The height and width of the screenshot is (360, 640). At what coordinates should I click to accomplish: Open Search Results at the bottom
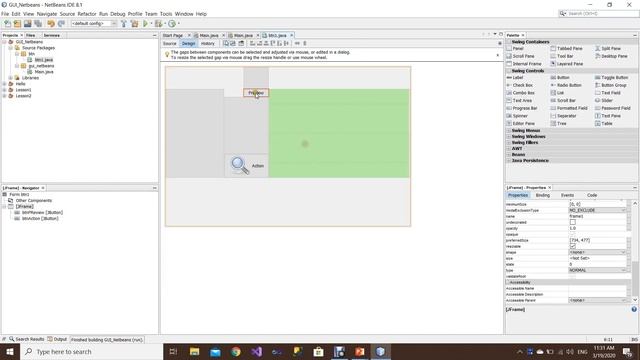(27, 339)
